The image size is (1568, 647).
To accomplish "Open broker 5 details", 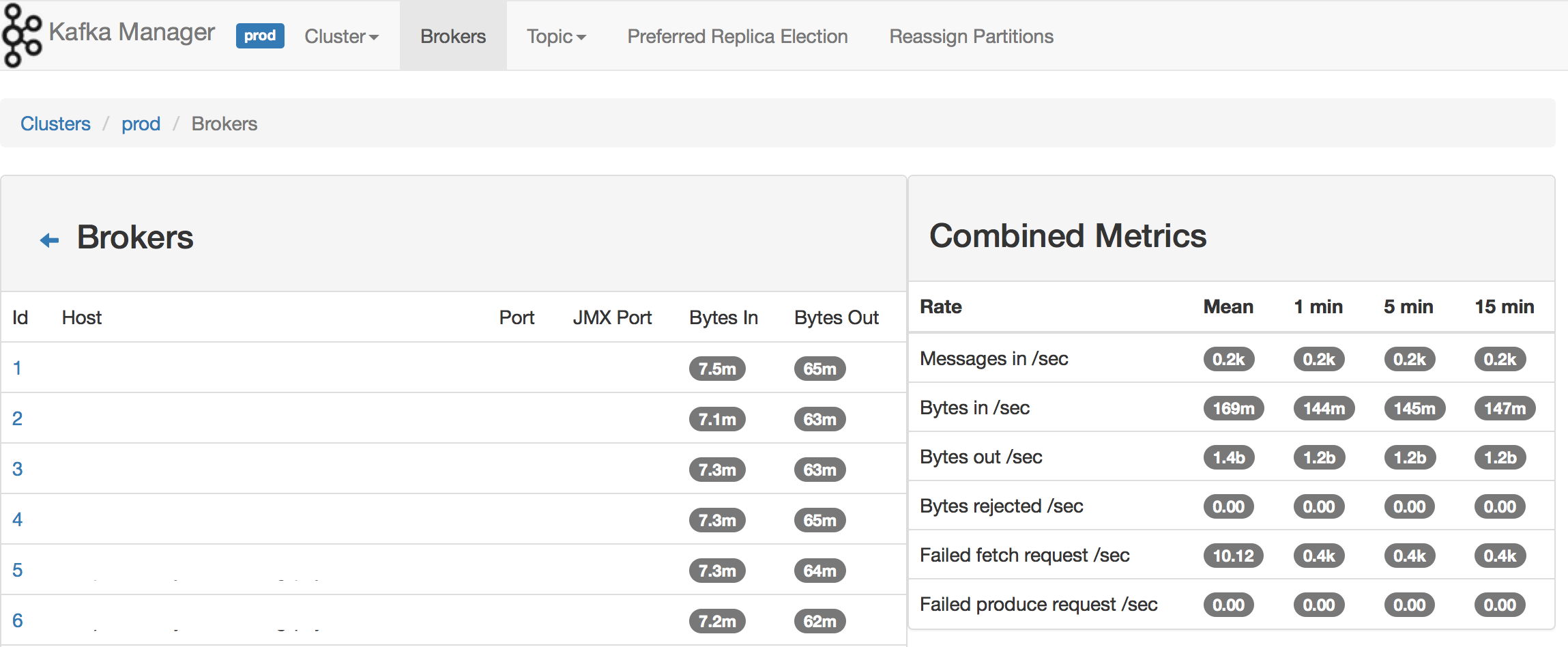I will tap(17, 570).
